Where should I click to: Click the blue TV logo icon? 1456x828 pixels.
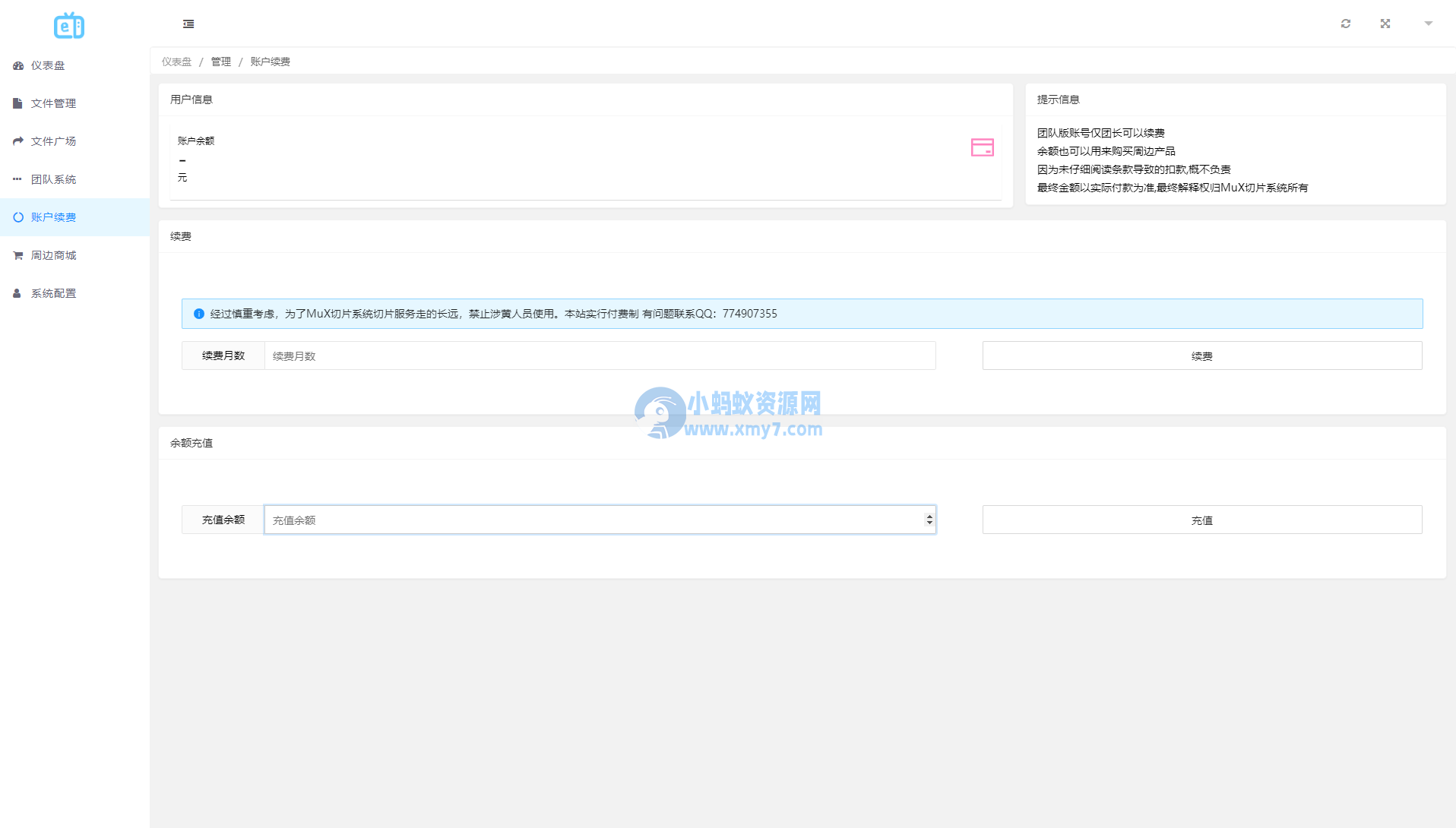point(69,26)
